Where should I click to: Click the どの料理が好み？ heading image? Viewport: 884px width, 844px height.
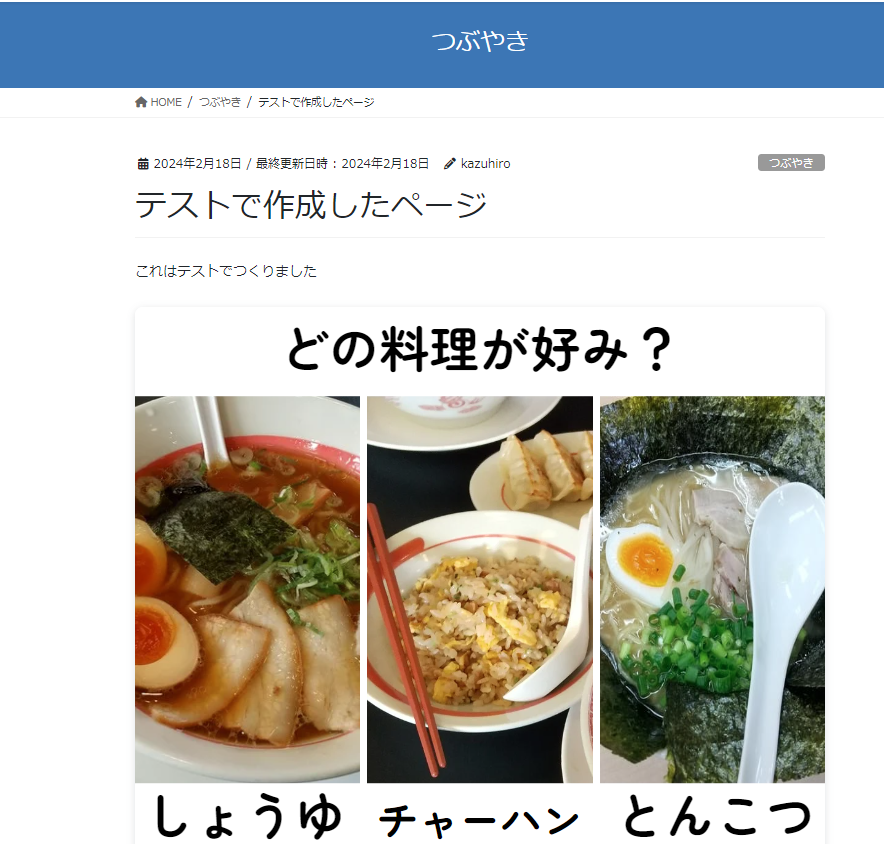[480, 349]
